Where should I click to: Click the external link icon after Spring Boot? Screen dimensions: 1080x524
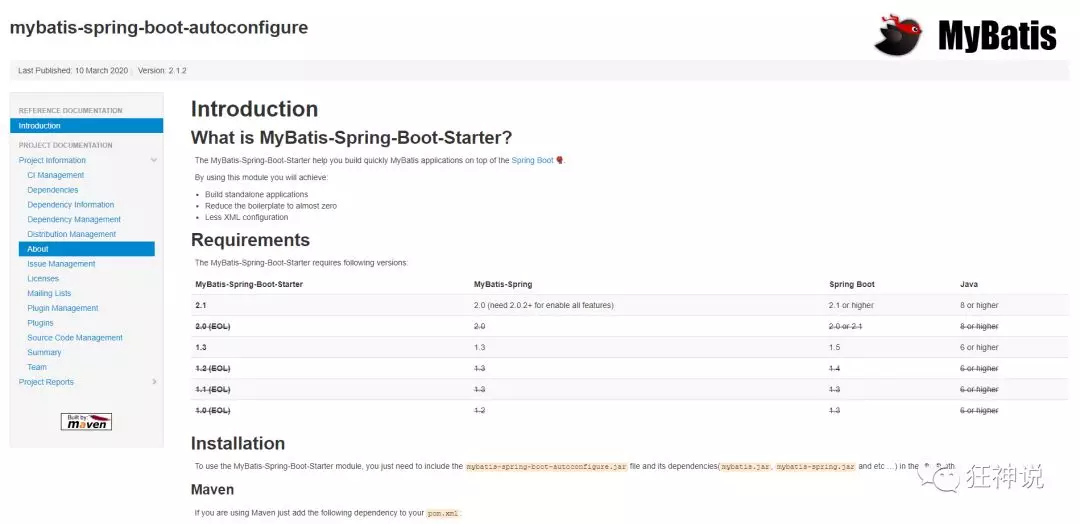560,160
